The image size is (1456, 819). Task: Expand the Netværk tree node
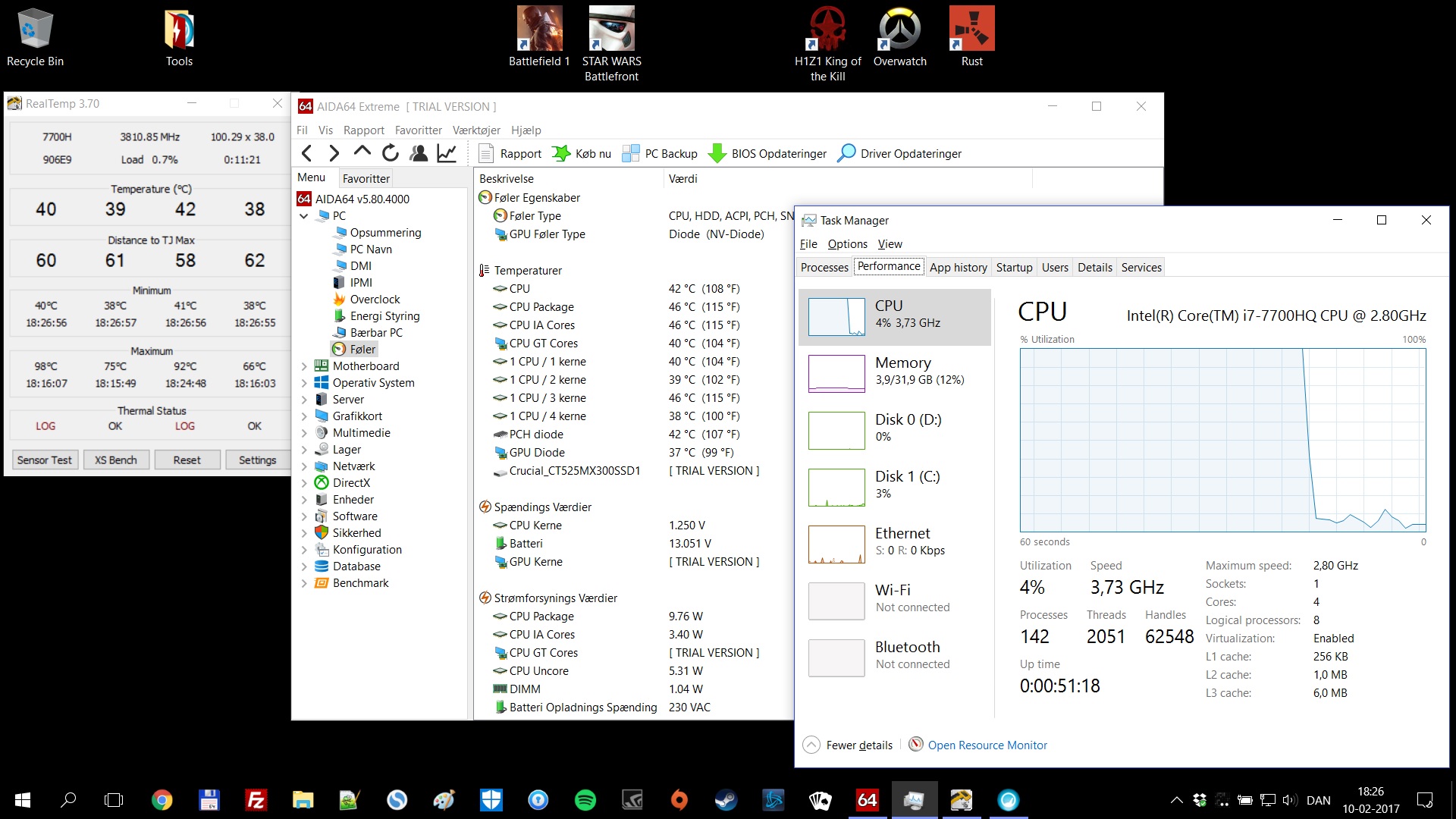coord(304,466)
